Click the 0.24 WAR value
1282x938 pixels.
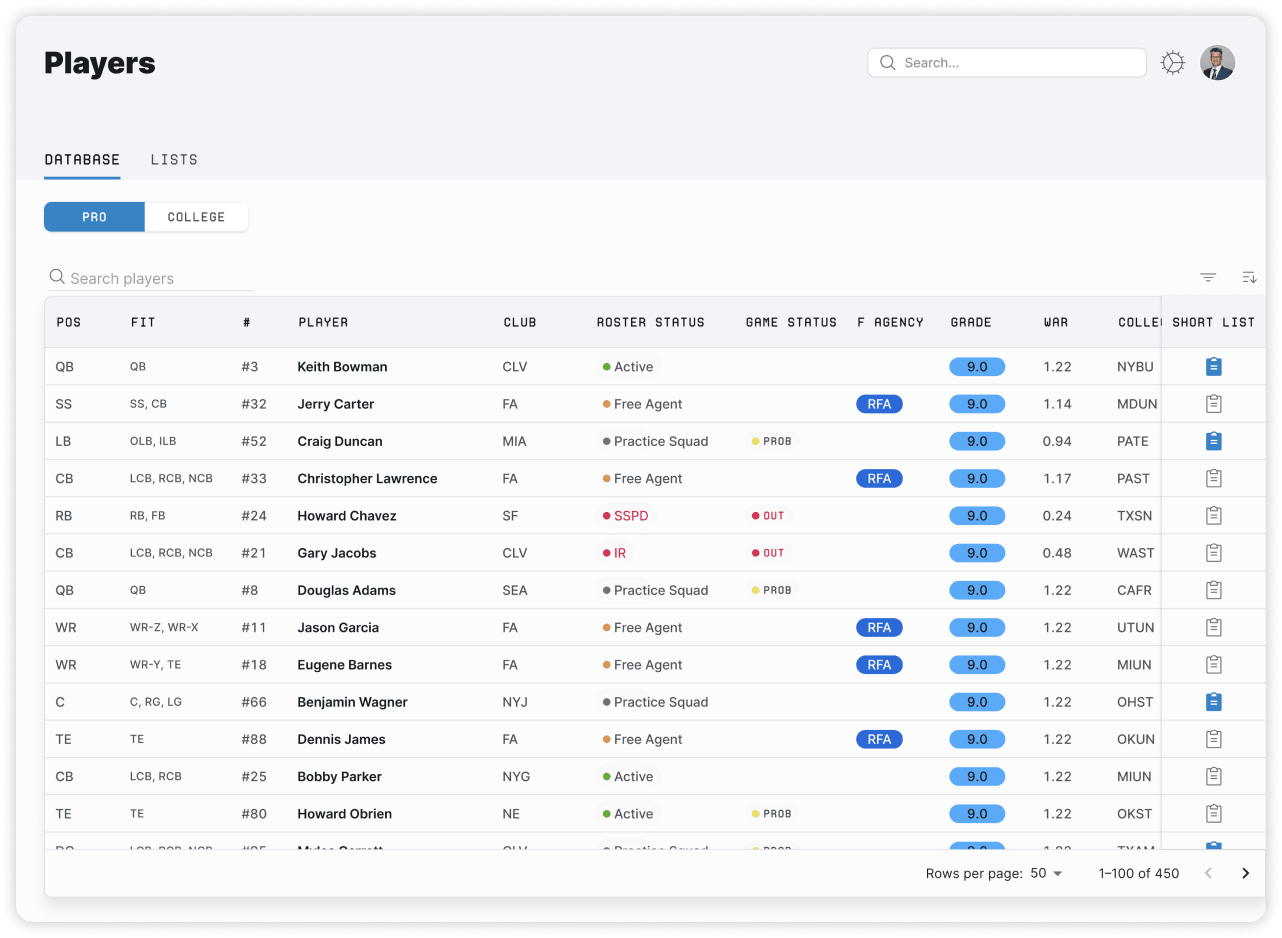click(1057, 516)
